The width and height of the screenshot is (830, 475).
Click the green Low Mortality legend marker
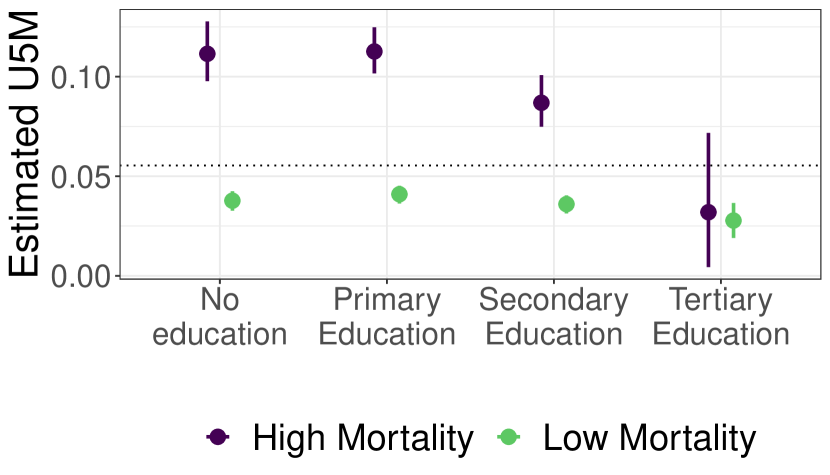[x=509, y=437]
